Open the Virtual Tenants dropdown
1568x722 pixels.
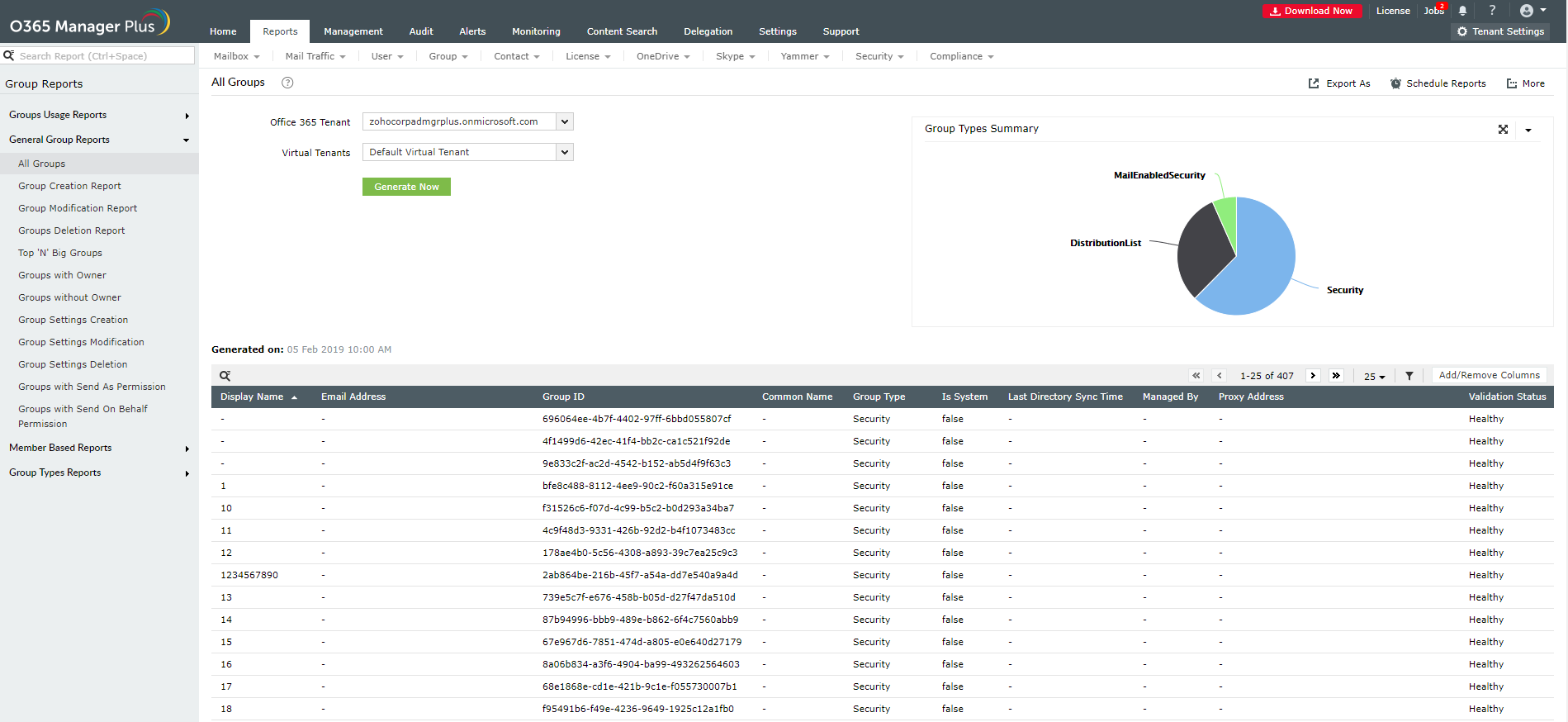click(565, 152)
